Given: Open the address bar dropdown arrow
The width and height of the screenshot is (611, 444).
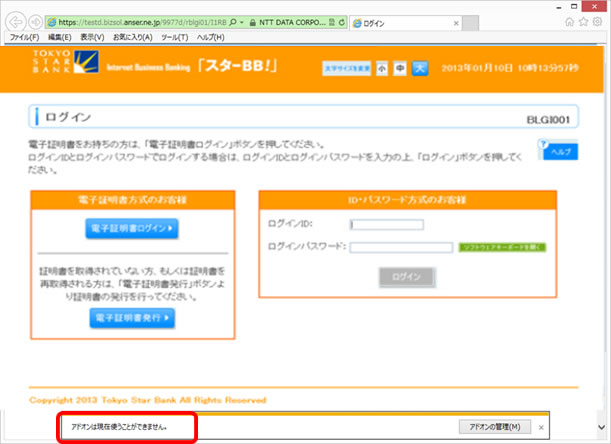Looking at the screenshot, I should 242,22.
